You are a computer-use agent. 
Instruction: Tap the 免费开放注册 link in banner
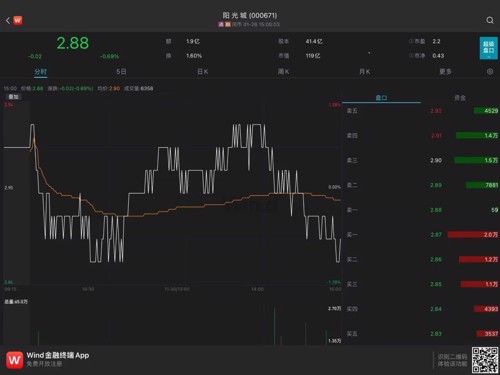44,364
